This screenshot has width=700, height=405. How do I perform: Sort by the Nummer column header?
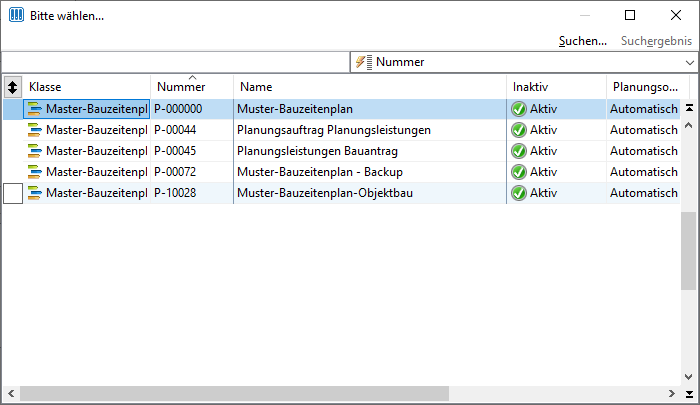tap(192, 87)
